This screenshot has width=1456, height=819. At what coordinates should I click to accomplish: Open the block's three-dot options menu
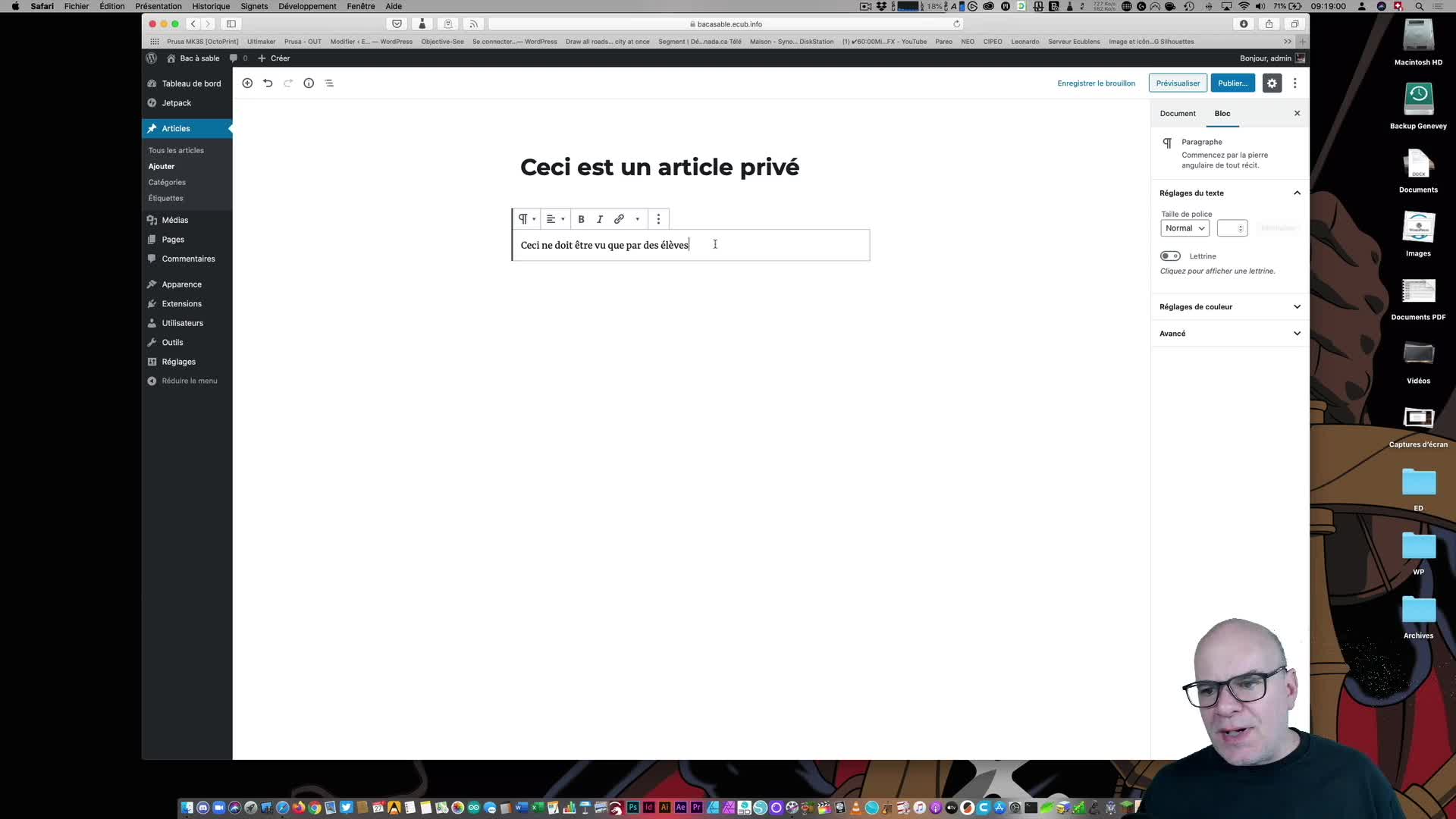[x=658, y=219]
